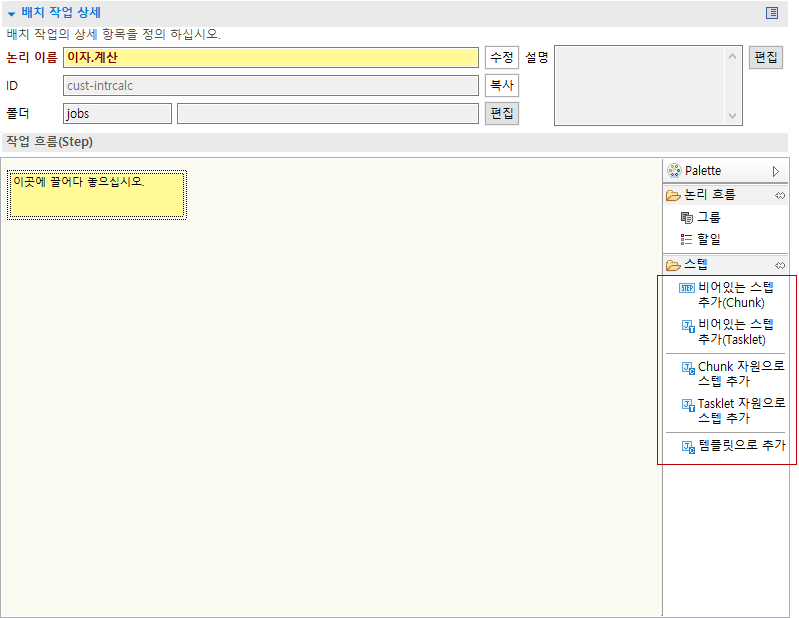799x618 pixels.
Task: Click the 편집 button beside description box
Action: click(x=765, y=57)
